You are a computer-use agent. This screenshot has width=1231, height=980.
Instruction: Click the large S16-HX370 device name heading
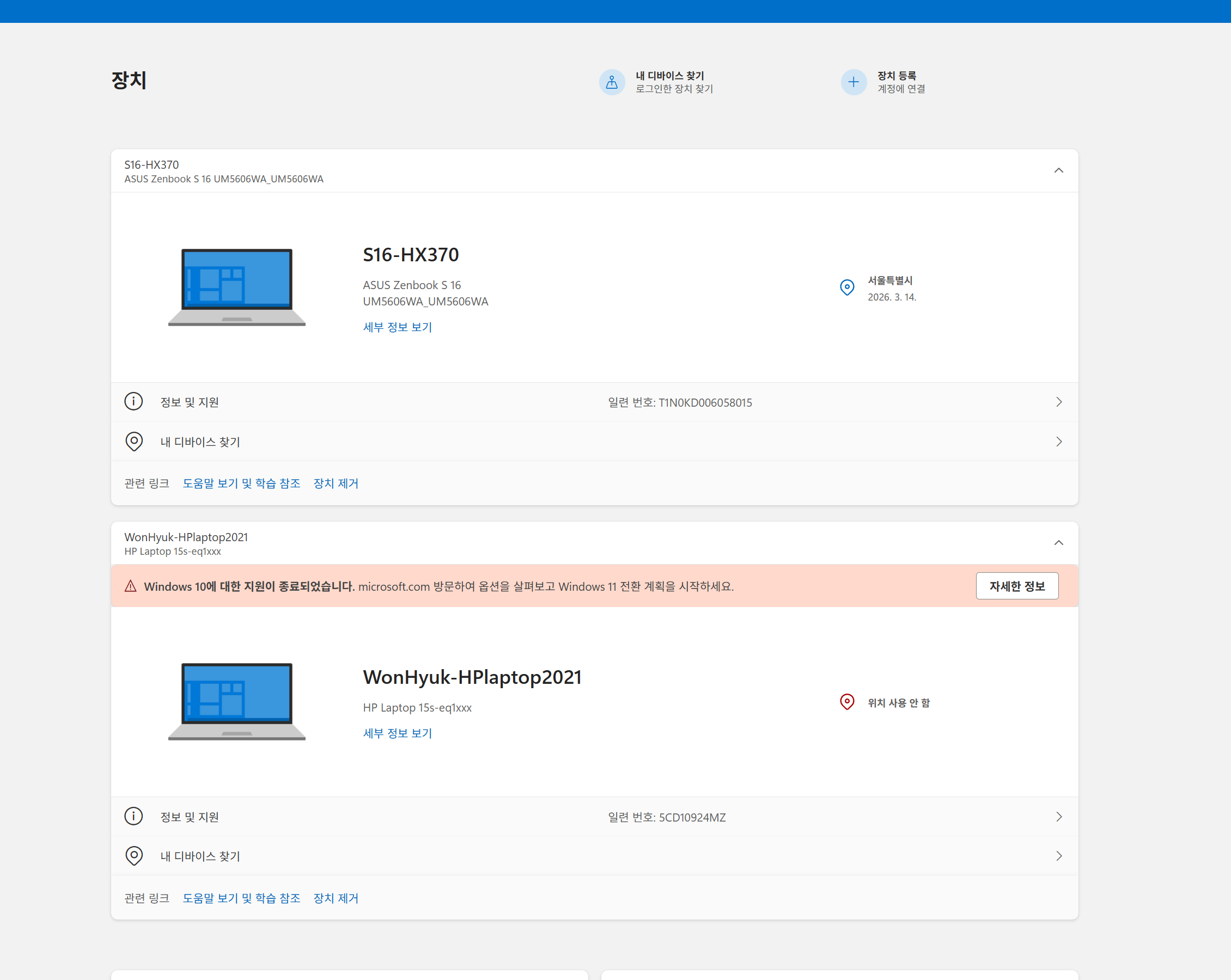point(411,255)
